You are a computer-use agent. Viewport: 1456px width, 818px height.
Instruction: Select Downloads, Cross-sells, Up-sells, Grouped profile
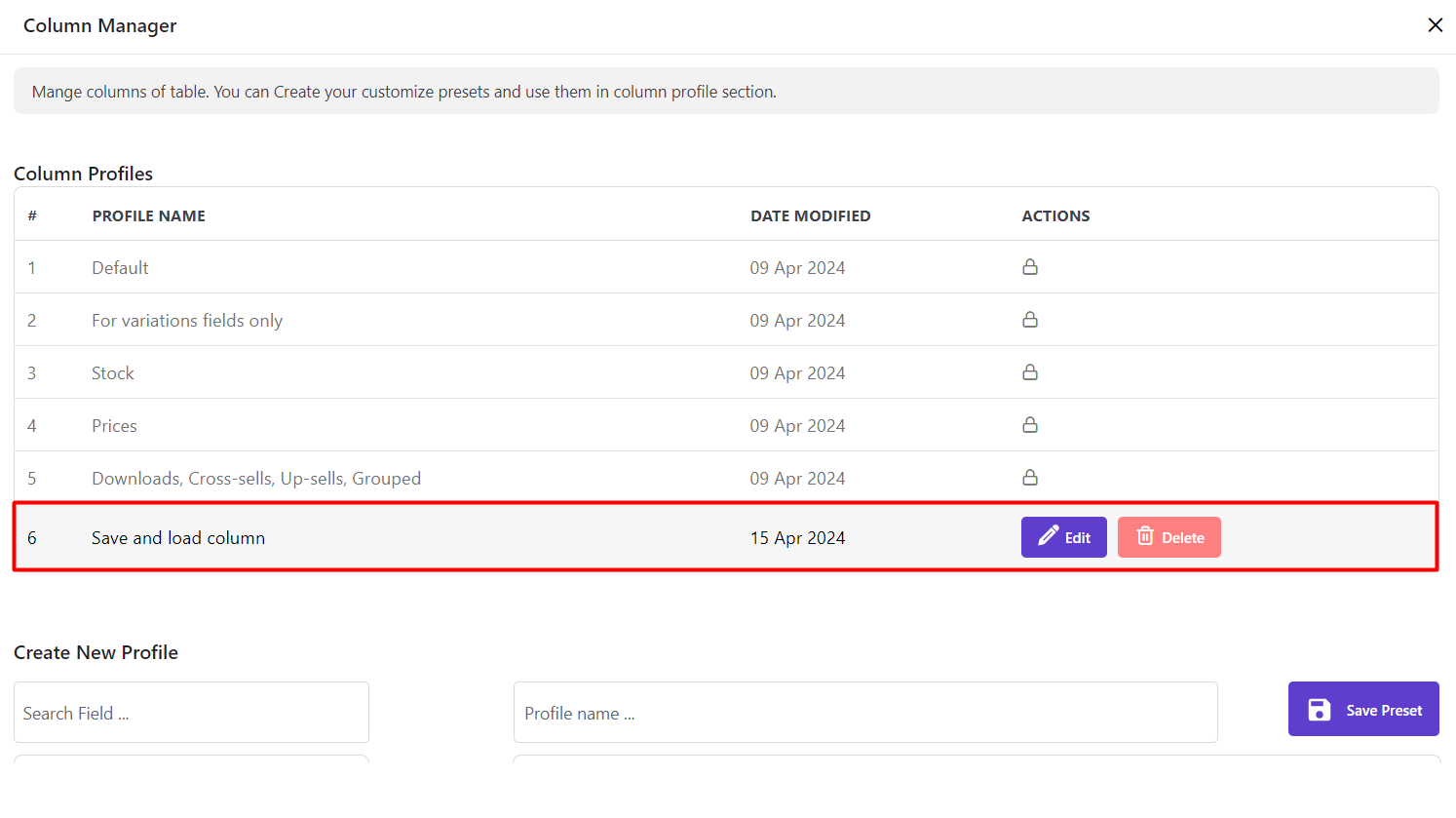[256, 479]
